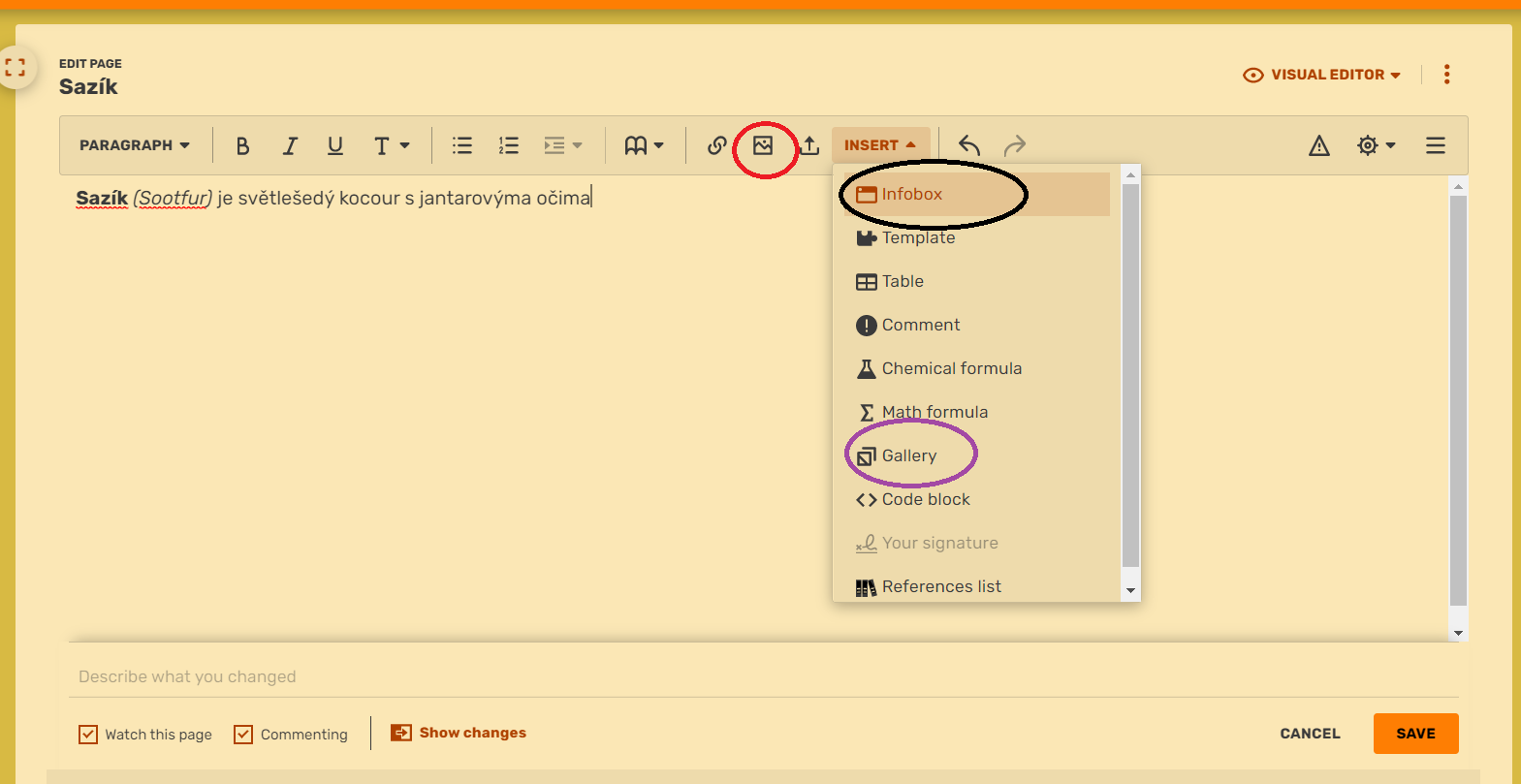Toggle the Watch this page checkbox

tap(88, 735)
